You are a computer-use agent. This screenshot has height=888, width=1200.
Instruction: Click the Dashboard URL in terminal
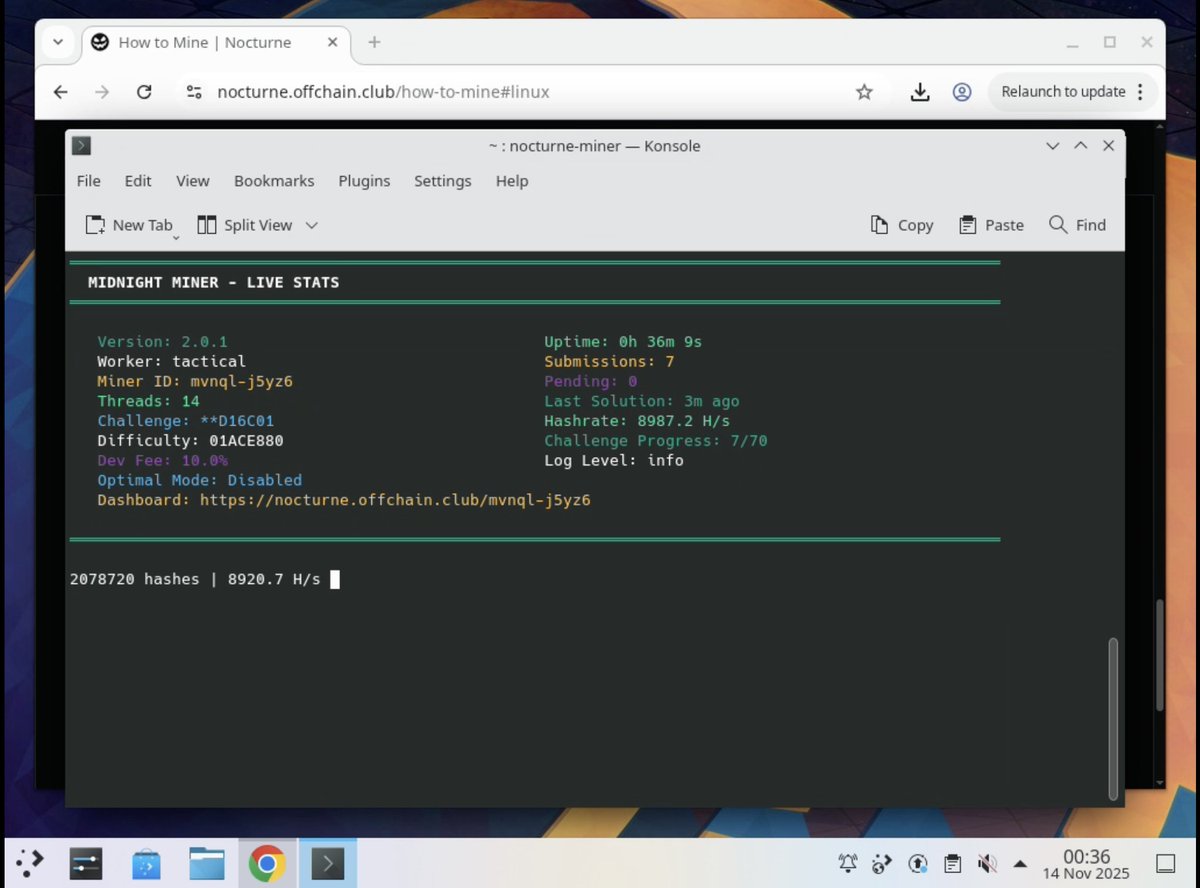click(x=395, y=500)
